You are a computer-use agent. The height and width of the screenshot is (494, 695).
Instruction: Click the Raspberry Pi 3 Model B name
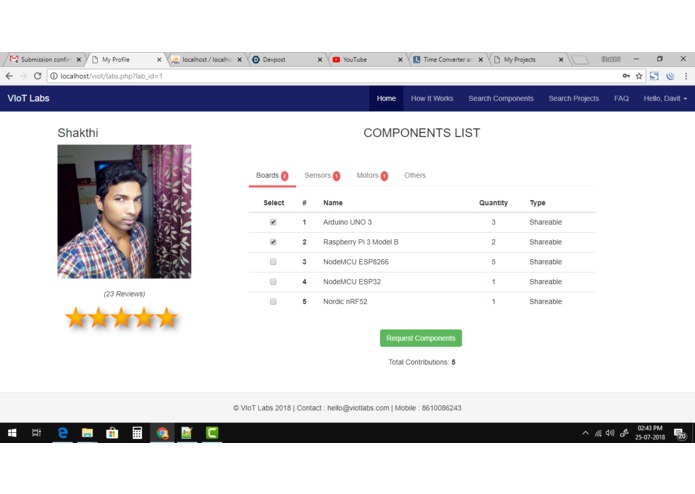tap(361, 242)
